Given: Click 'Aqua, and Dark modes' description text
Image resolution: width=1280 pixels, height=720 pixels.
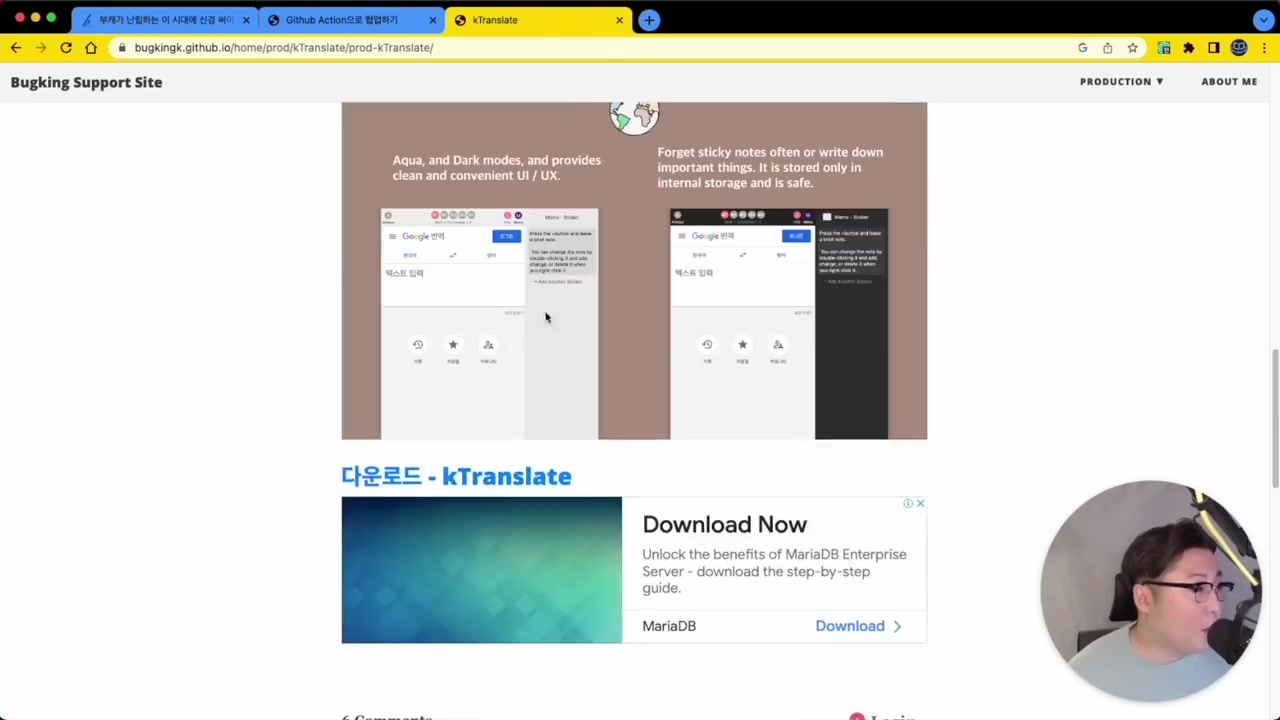Looking at the screenshot, I should tap(497, 167).
